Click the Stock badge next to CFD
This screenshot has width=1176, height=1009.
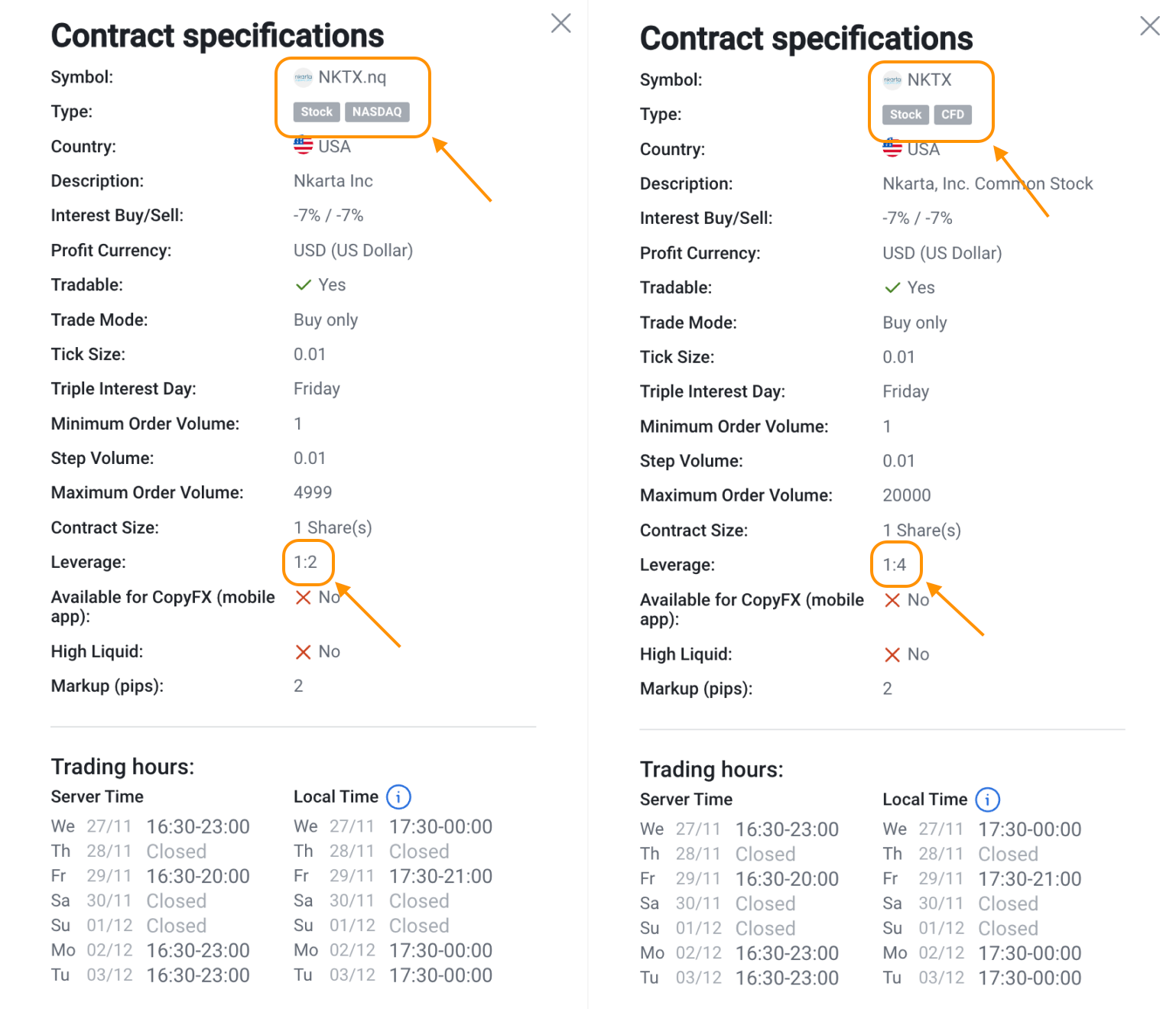905,115
